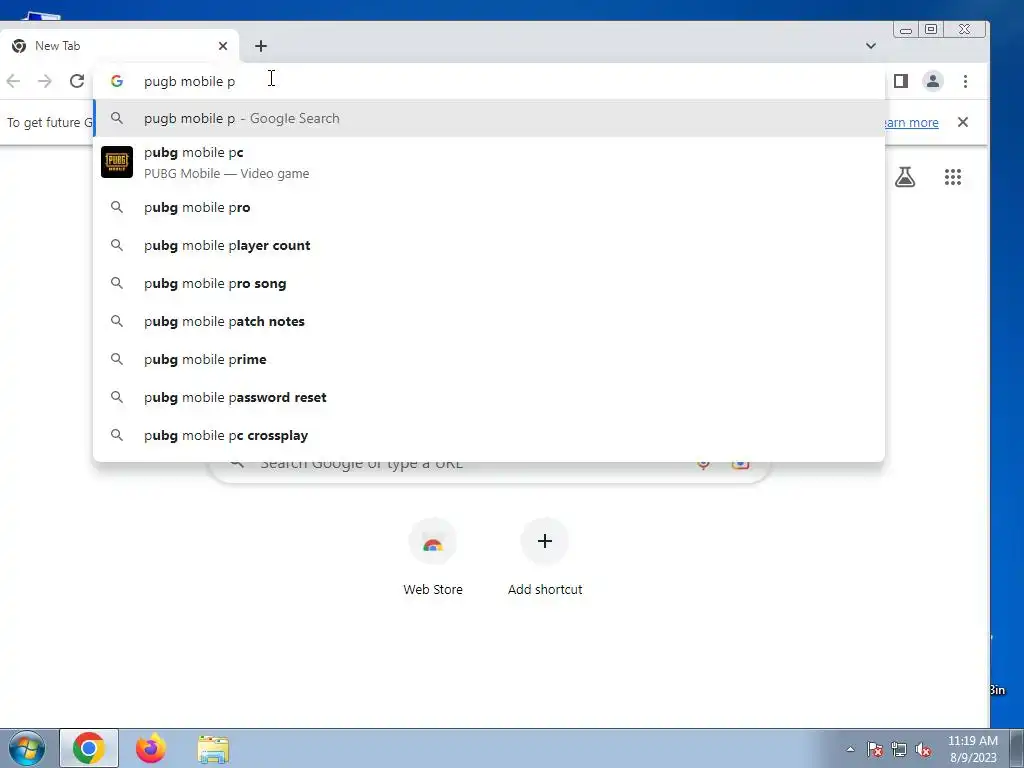Image resolution: width=1024 pixels, height=768 pixels.
Task: Go forward with the forward arrow
Action: click(44, 81)
